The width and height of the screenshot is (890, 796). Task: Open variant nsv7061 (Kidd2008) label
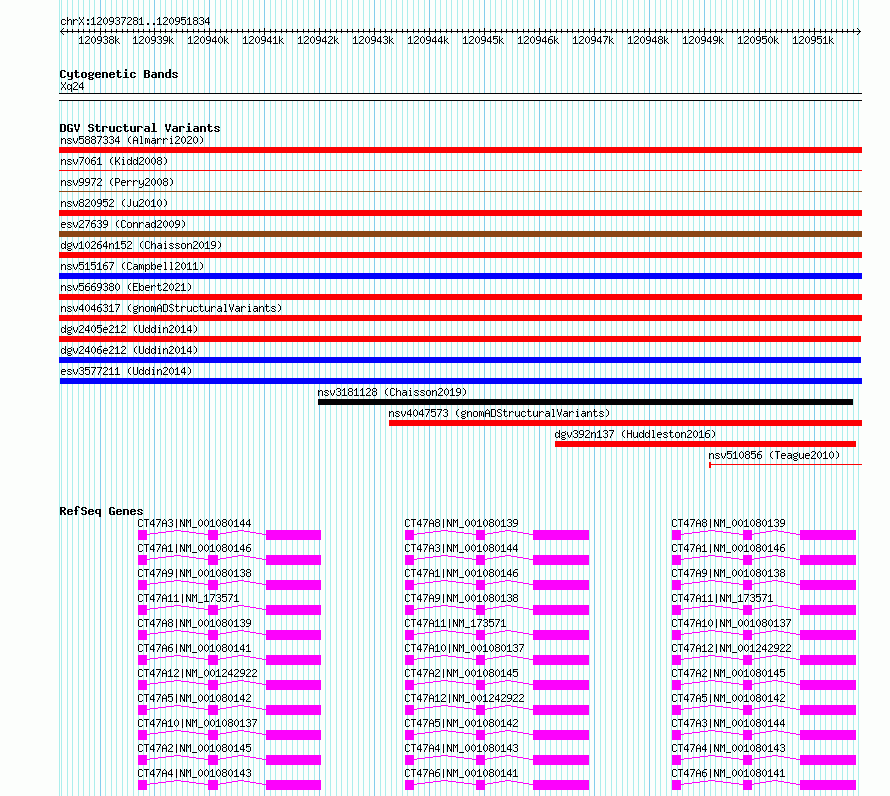pos(114,161)
